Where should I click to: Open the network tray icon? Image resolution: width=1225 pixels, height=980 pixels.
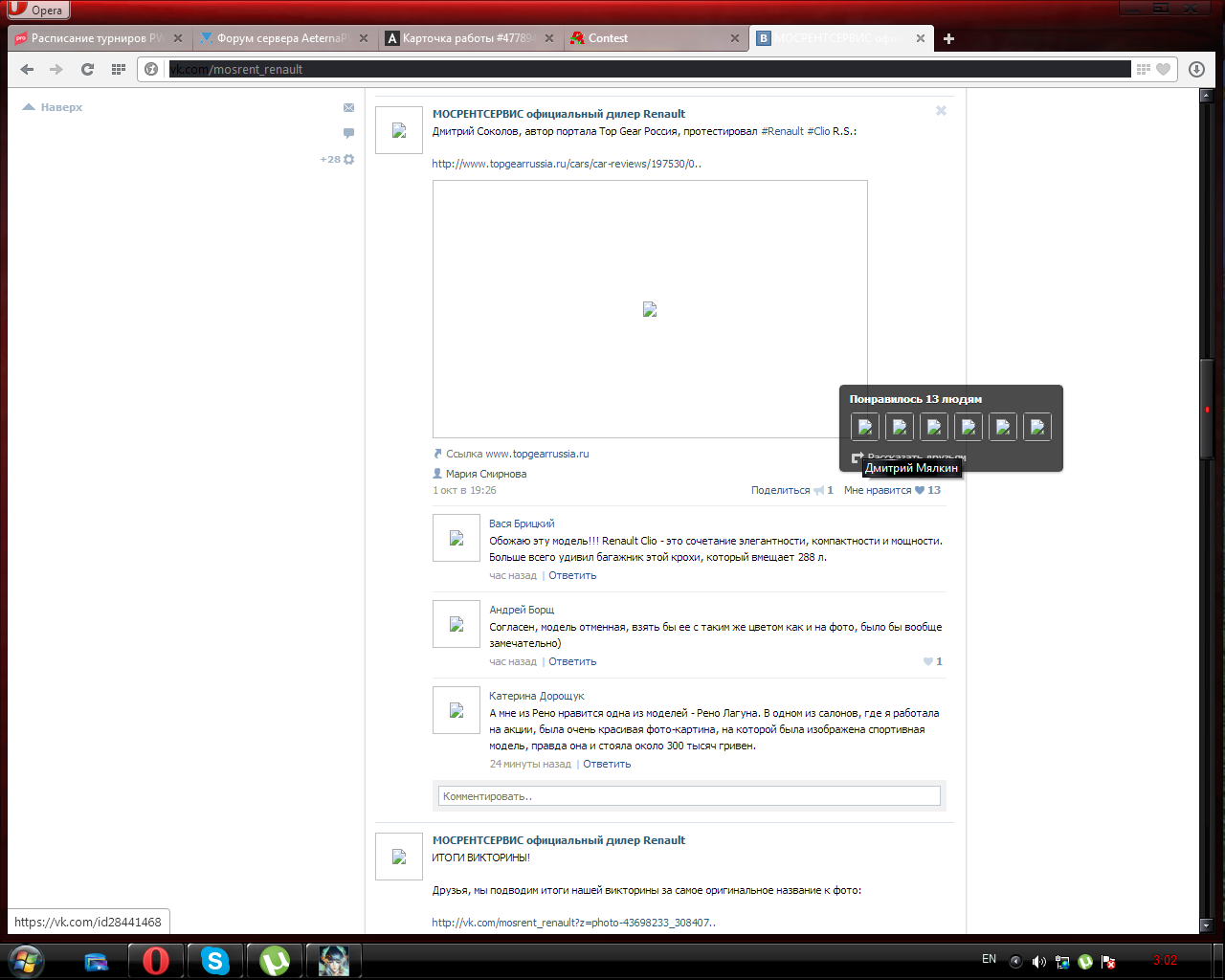(1062, 962)
